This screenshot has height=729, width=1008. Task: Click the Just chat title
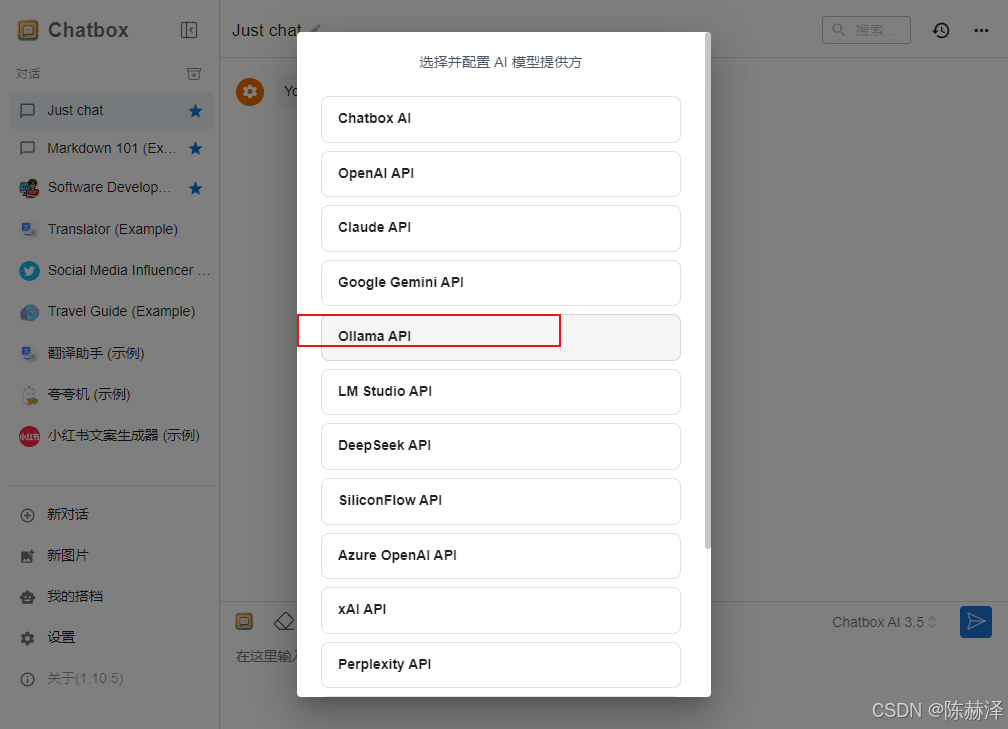[x=267, y=30]
